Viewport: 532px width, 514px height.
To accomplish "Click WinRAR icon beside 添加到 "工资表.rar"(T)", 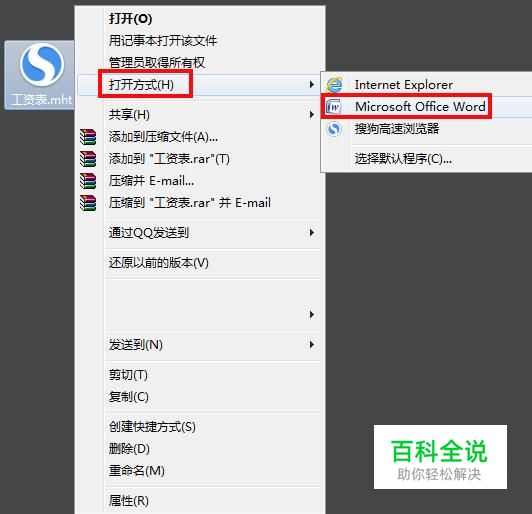I will [x=88, y=159].
